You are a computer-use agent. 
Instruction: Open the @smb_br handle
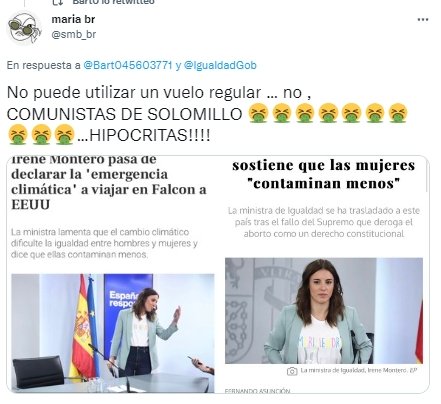coord(74,34)
